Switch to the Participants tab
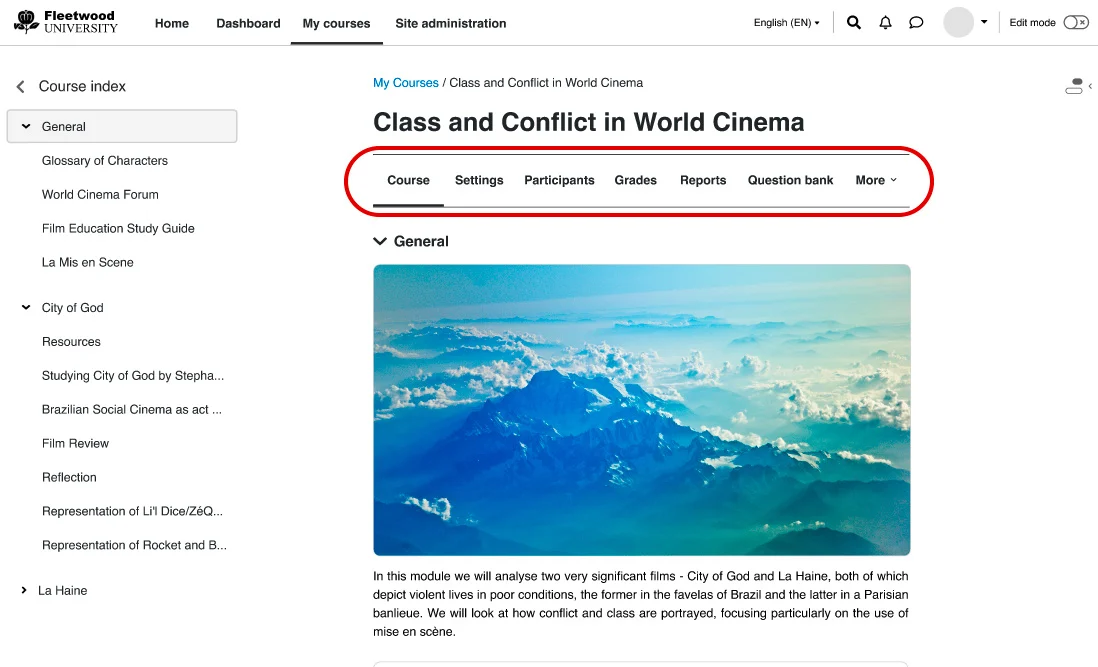 (x=559, y=180)
